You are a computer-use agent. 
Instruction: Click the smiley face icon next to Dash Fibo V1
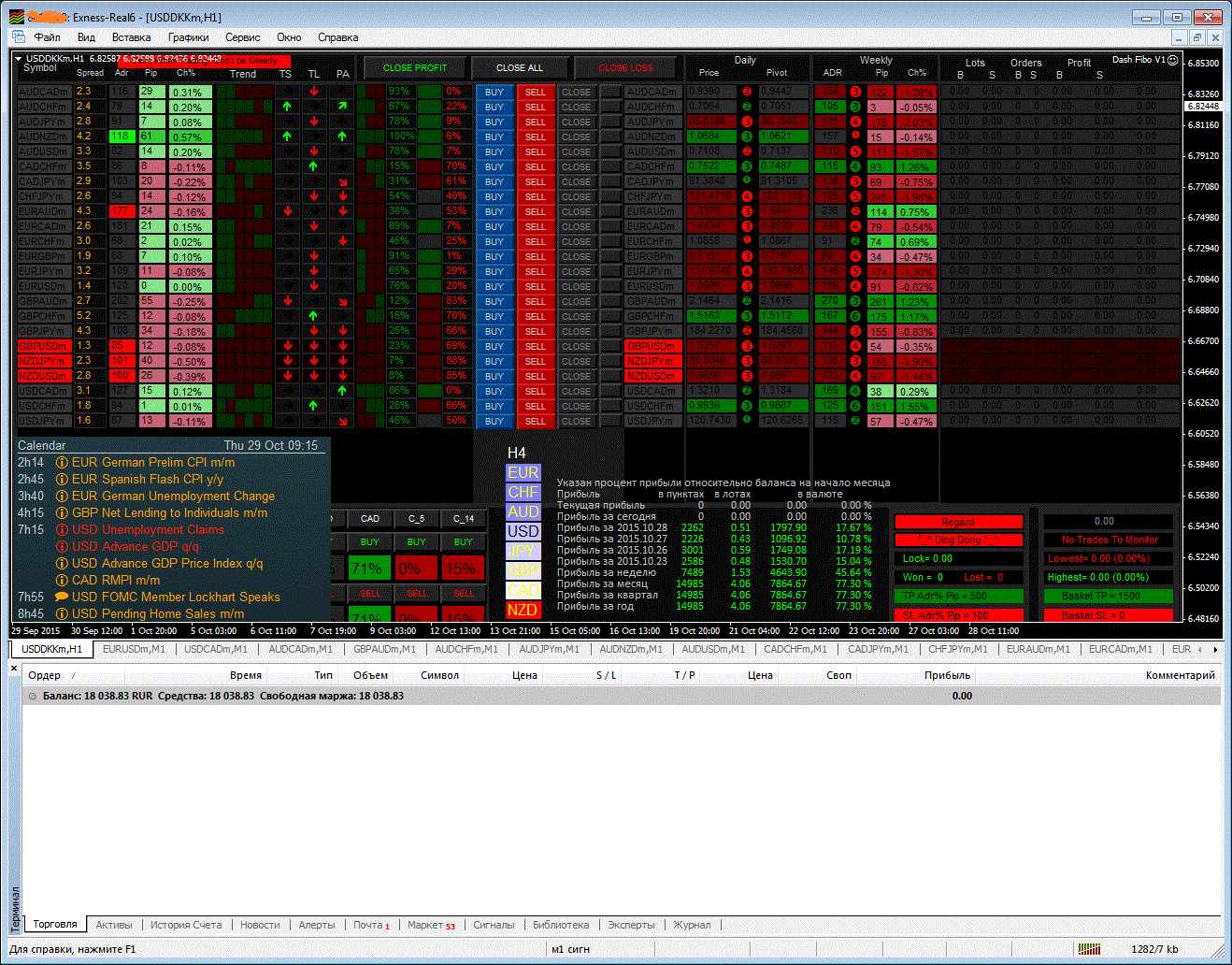click(1173, 60)
